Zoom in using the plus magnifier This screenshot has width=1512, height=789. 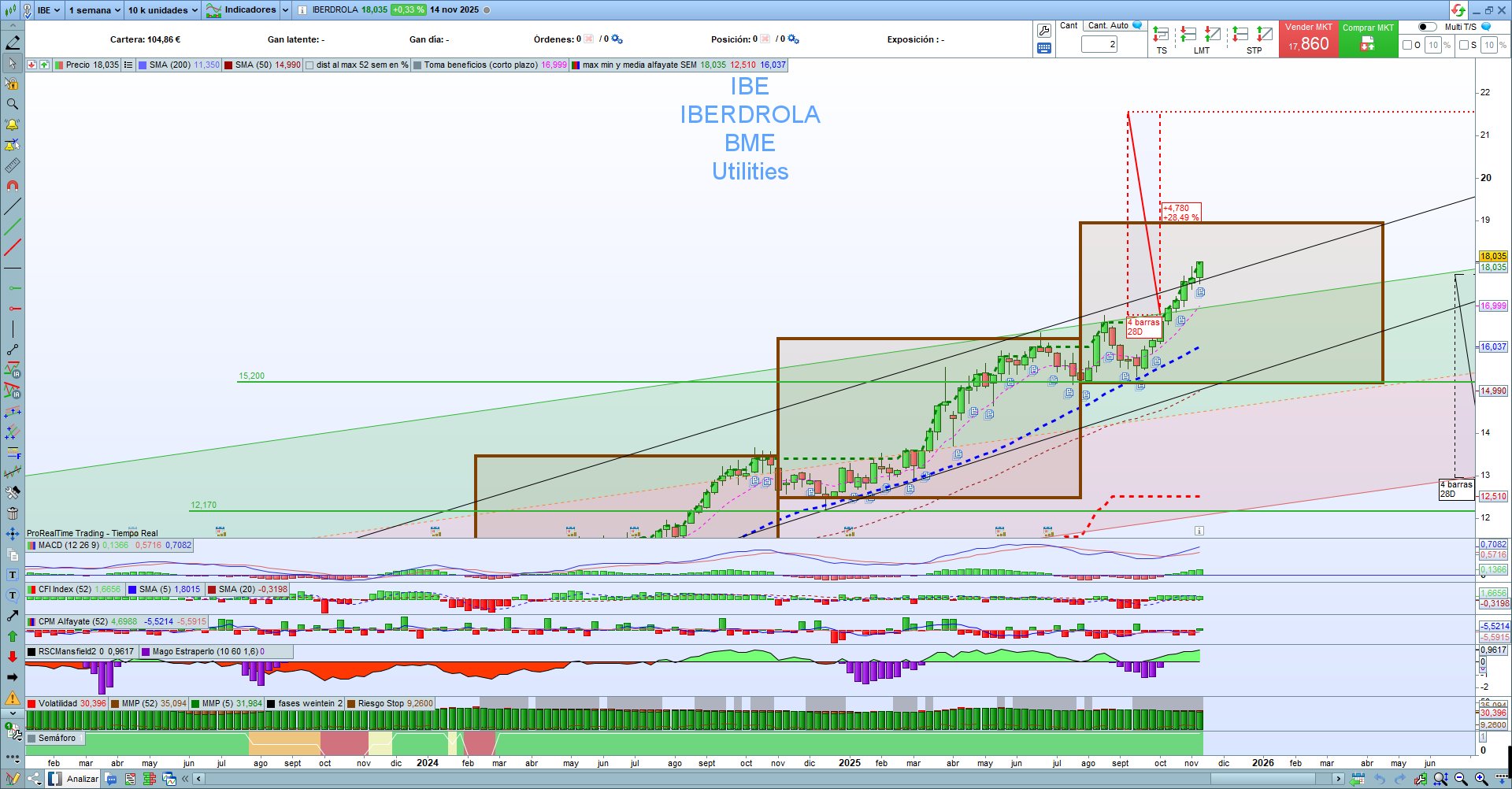click(1481, 779)
